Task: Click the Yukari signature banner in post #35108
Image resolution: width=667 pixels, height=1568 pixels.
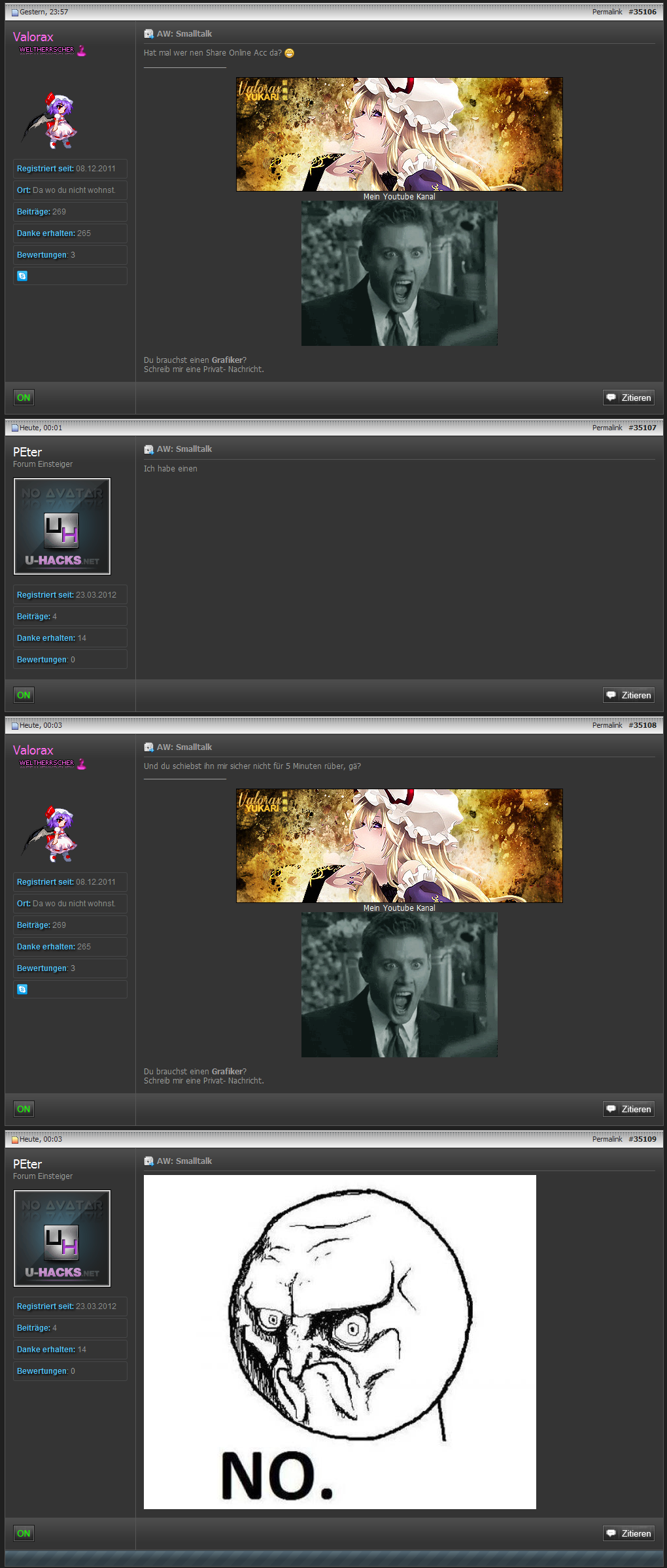Action: (399, 846)
